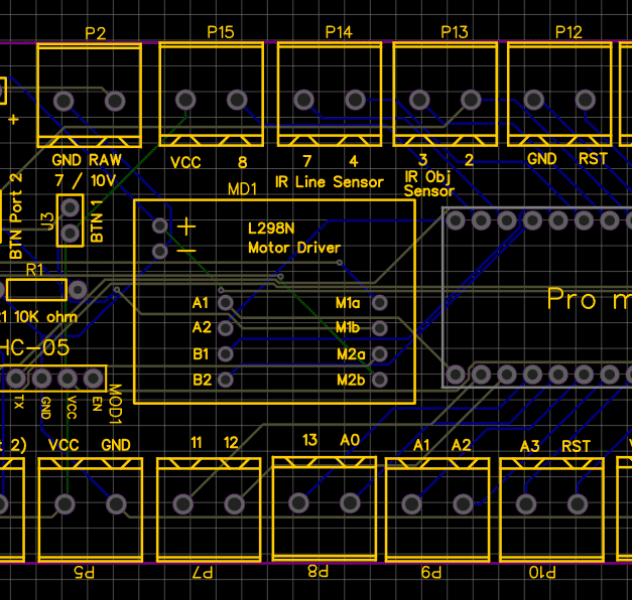632x600 pixels.
Task: Click the 'BTN 1' silkscreen text
Action: [97, 221]
